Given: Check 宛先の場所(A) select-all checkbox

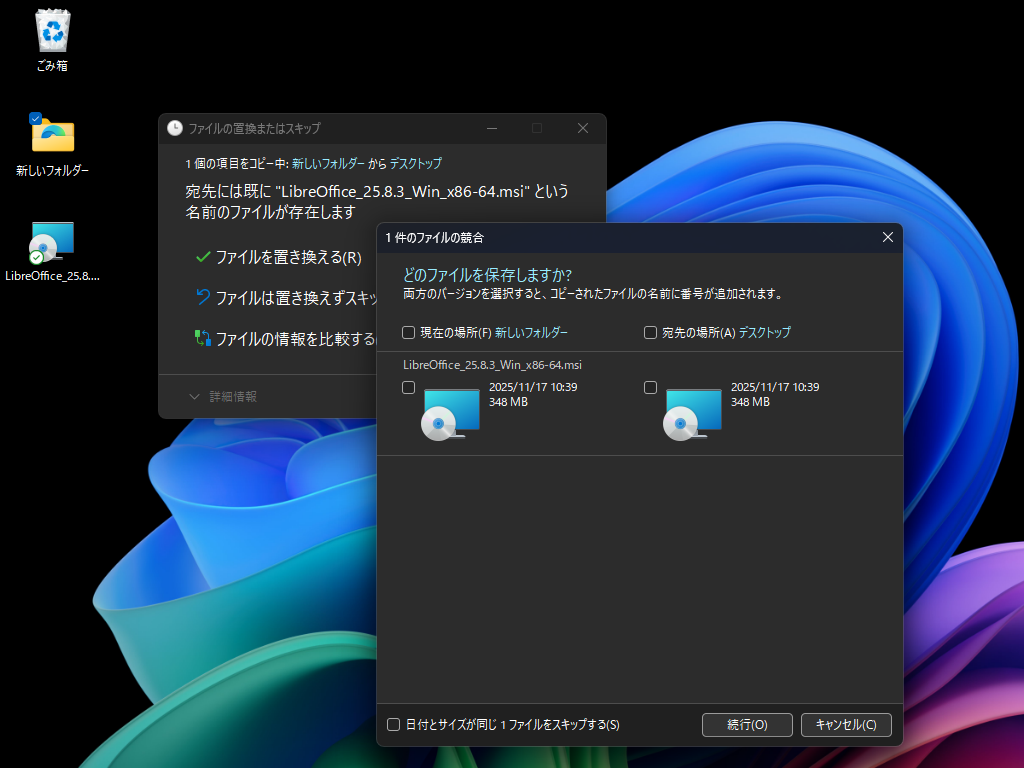Looking at the screenshot, I should coord(650,332).
